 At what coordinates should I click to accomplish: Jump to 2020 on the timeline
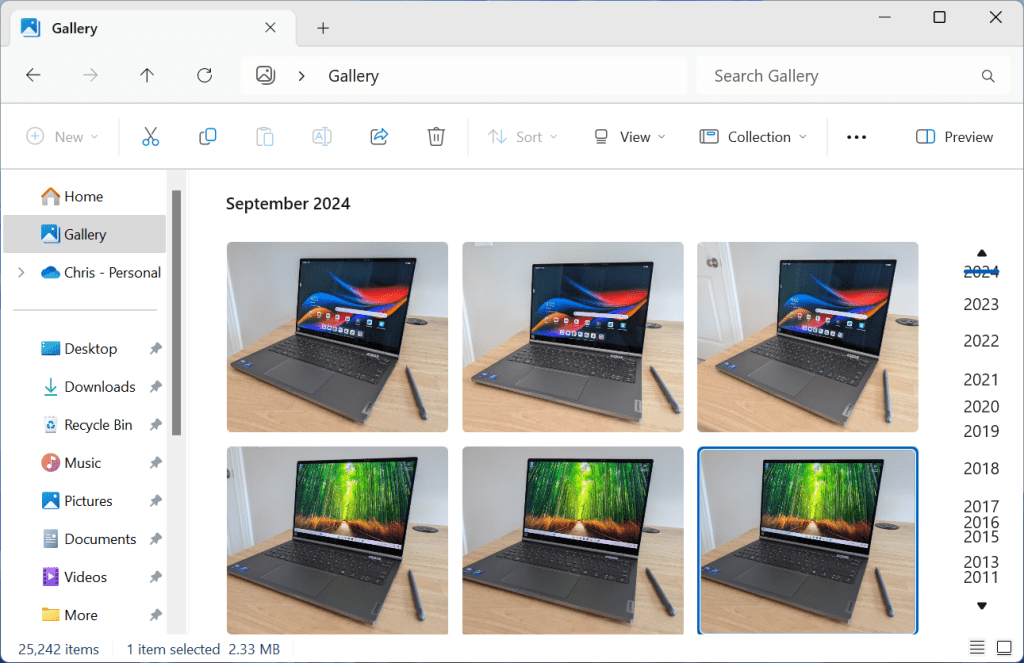click(x=981, y=406)
